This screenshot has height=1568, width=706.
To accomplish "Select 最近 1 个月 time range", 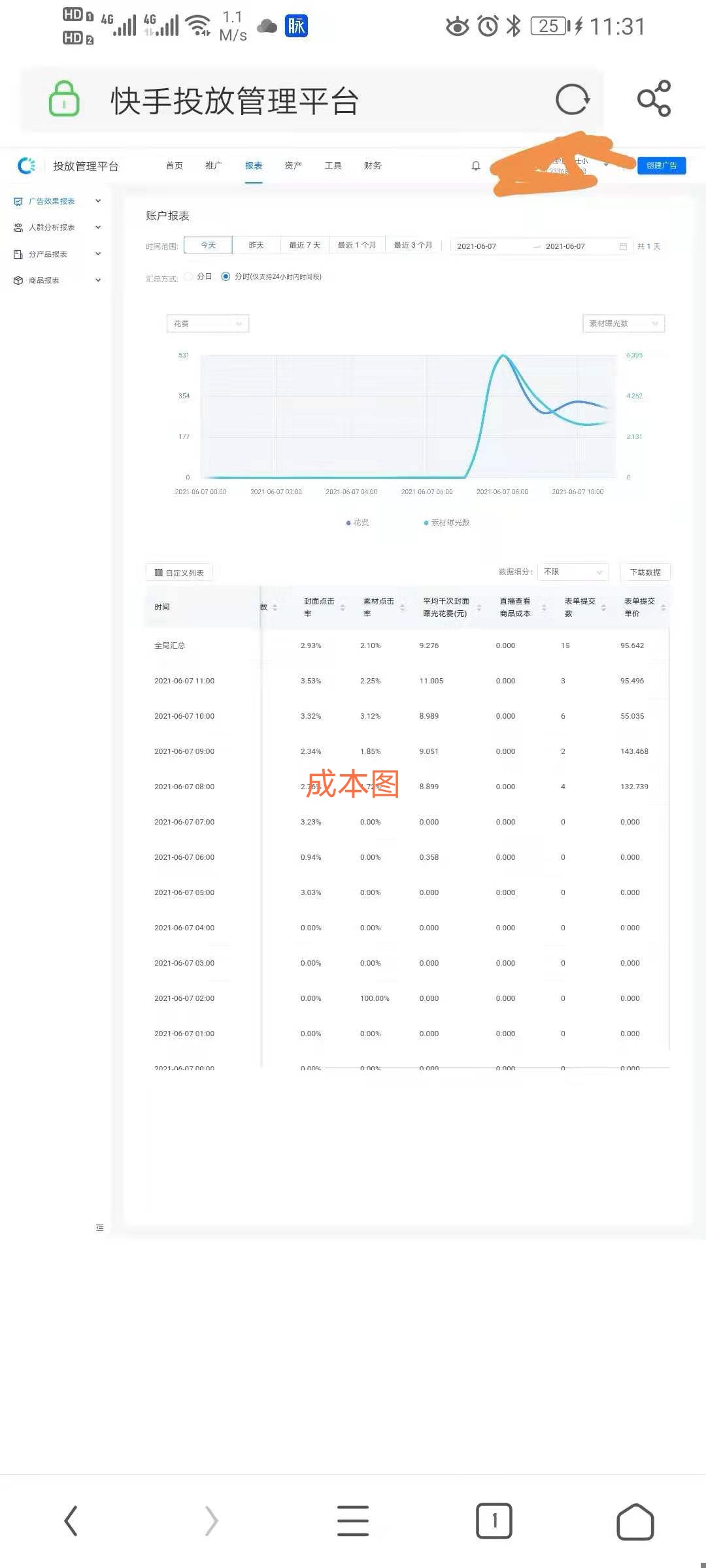I will pyautogui.click(x=357, y=245).
